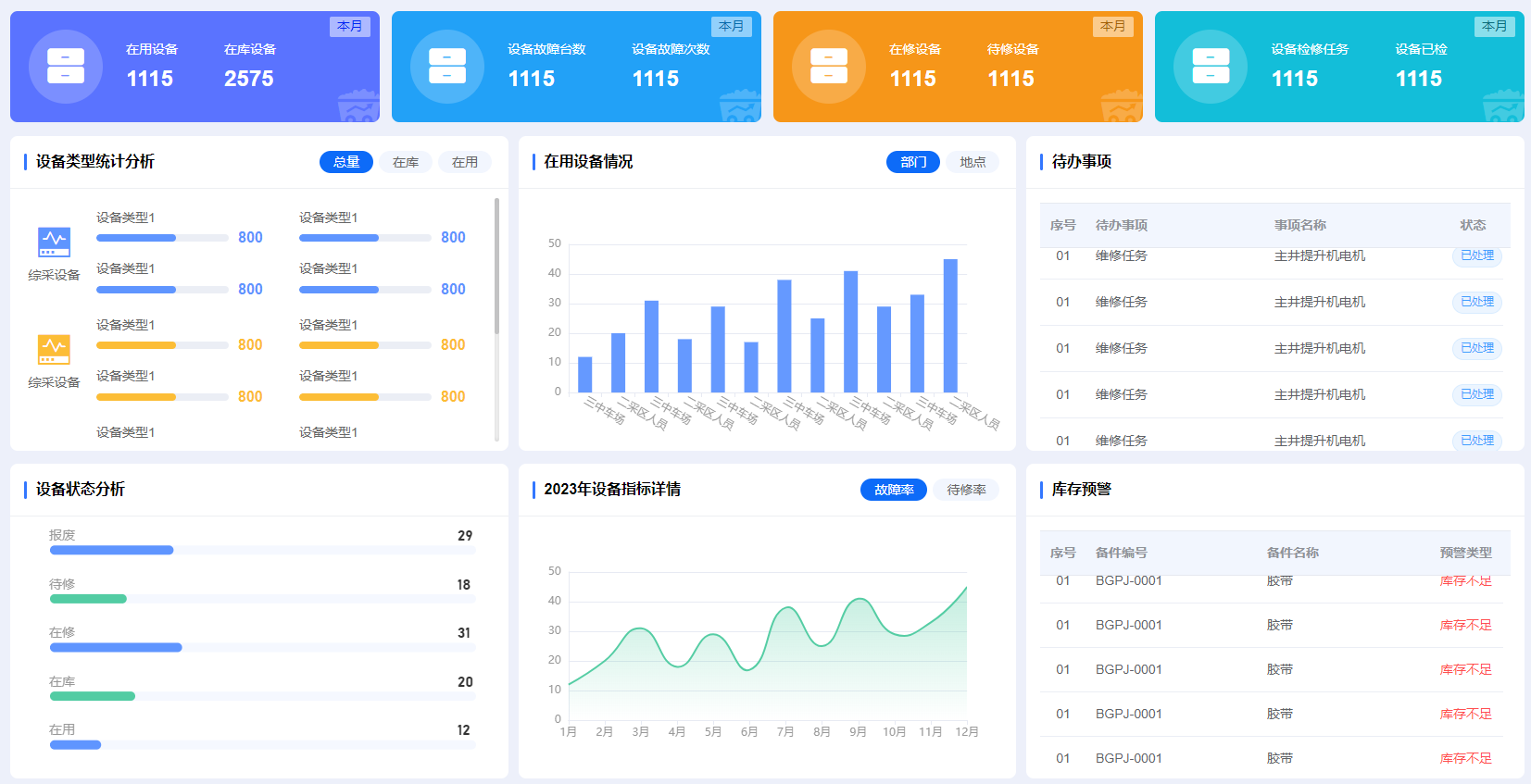1531x784 pixels.
Task: Click the 本月 badge on the orange card
Action: [1113, 26]
